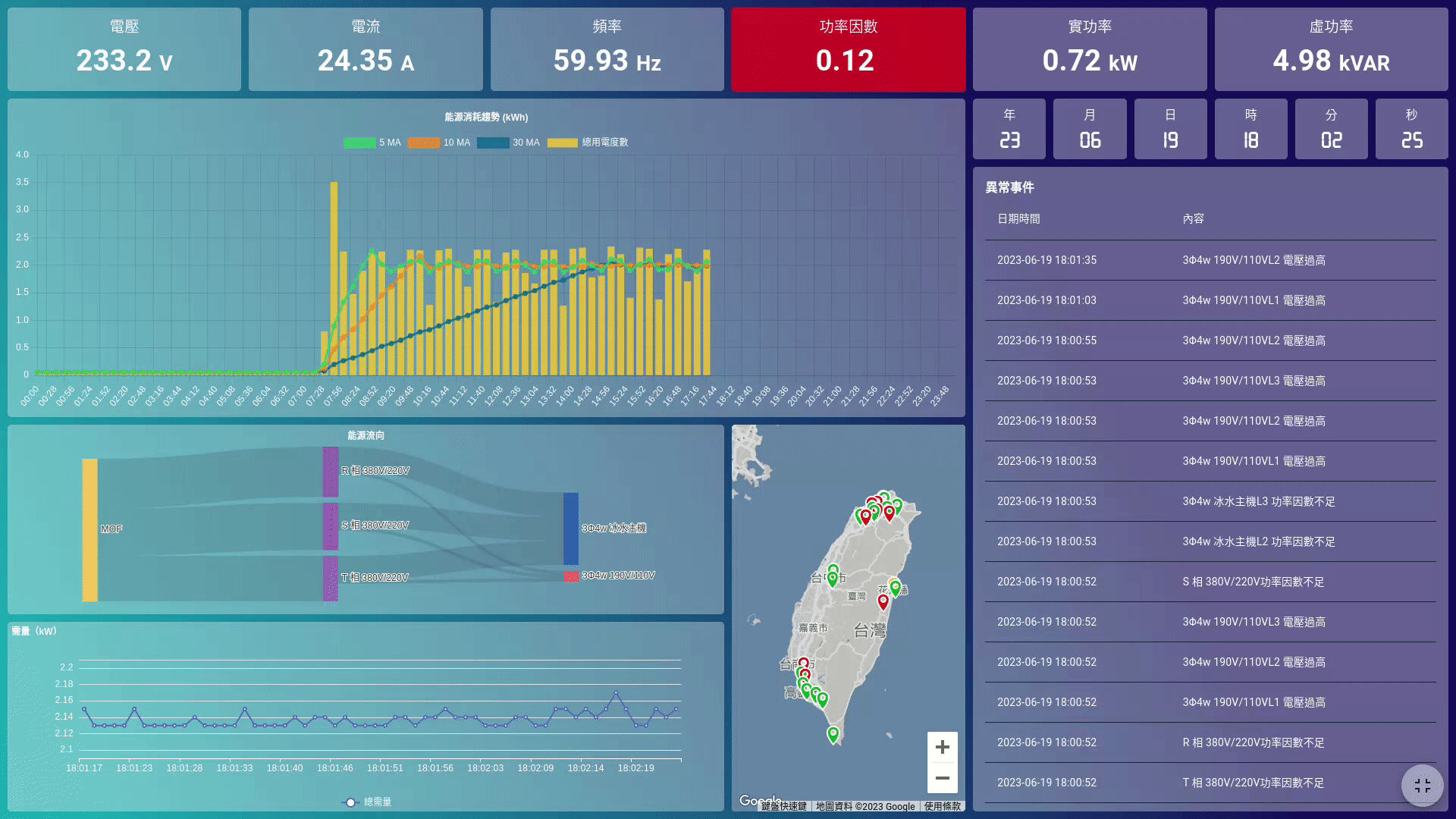Image resolution: width=1456 pixels, height=819 pixels.
Task: Click the 3Φ4w 冰水主機 blue node
Action: [570, 529]
